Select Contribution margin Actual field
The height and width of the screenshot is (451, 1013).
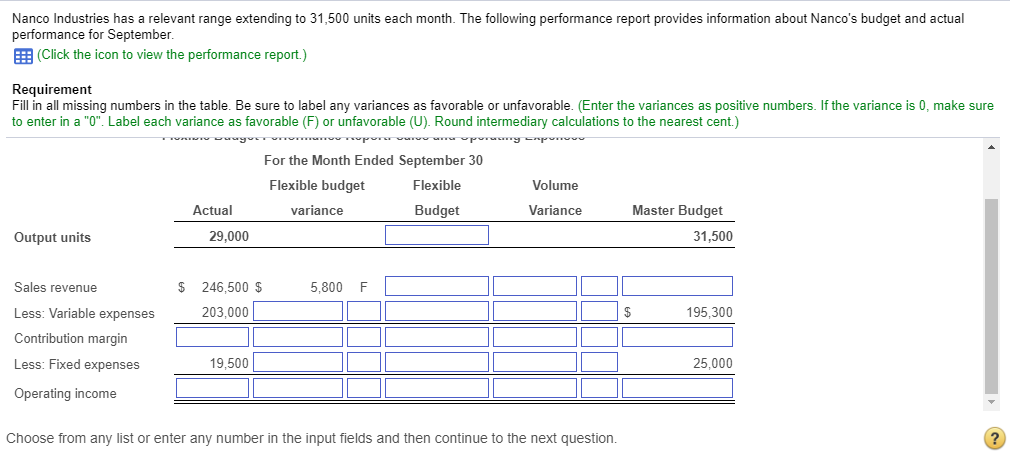tap(213, 337)
